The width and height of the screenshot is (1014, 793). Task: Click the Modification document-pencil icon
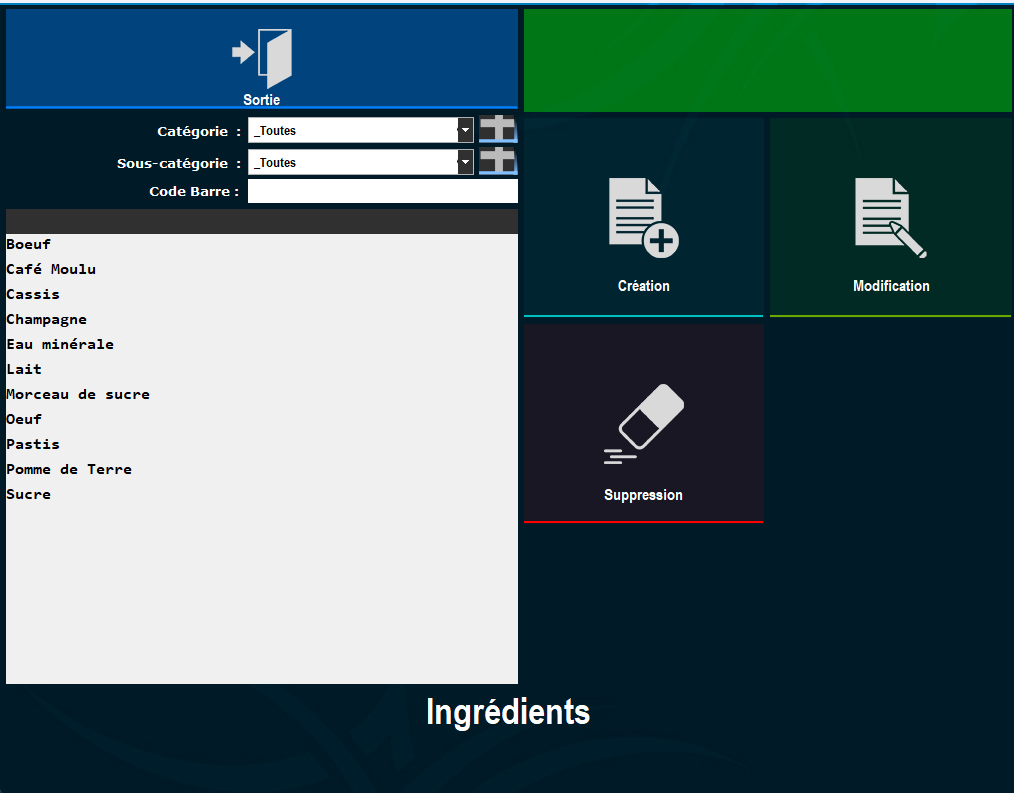tap(890, 217)
